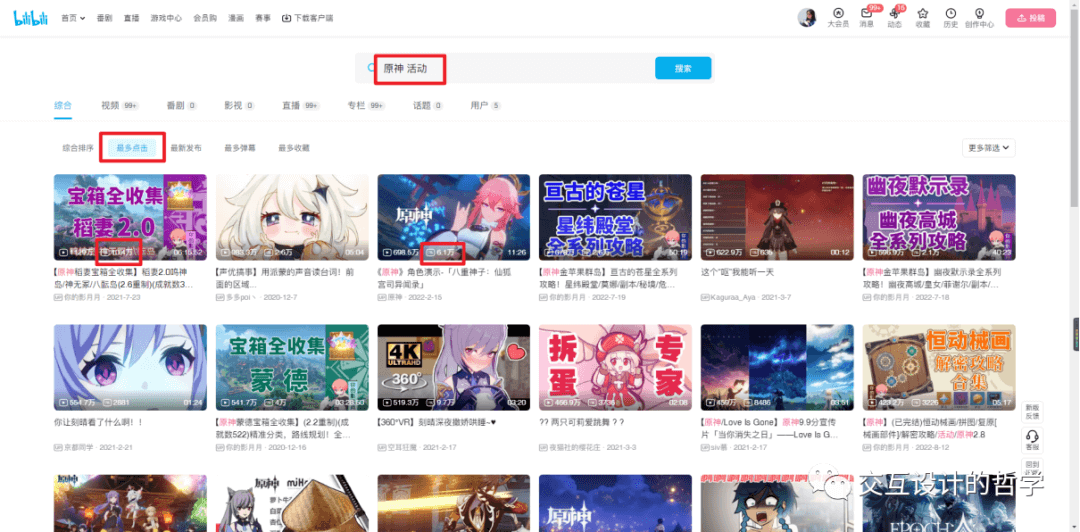
Task: Open the 恒动械画 解密攻略 thumbnail
Action: coord(939,367)
